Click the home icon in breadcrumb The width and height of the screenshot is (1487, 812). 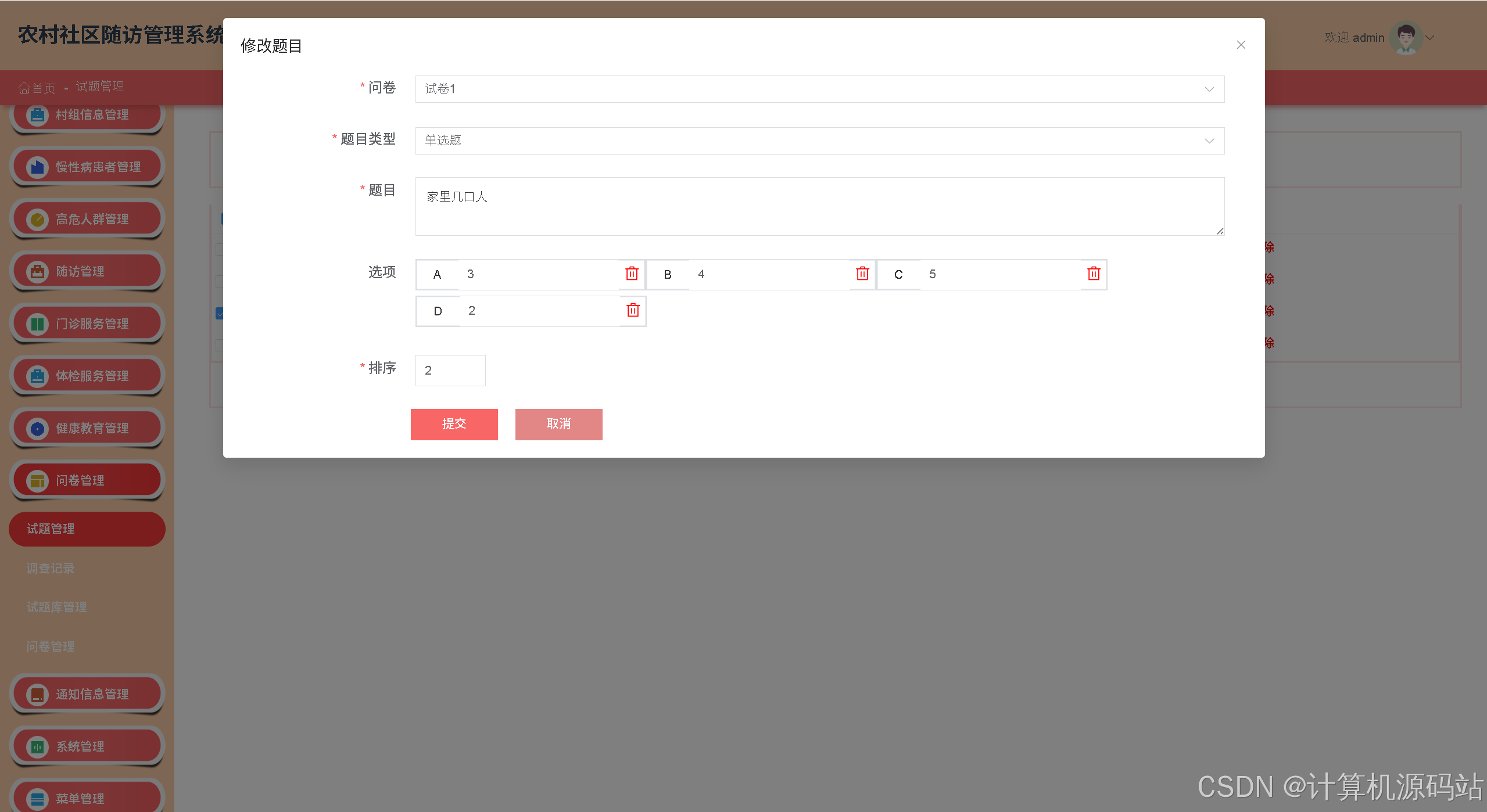tap(24, 88)
